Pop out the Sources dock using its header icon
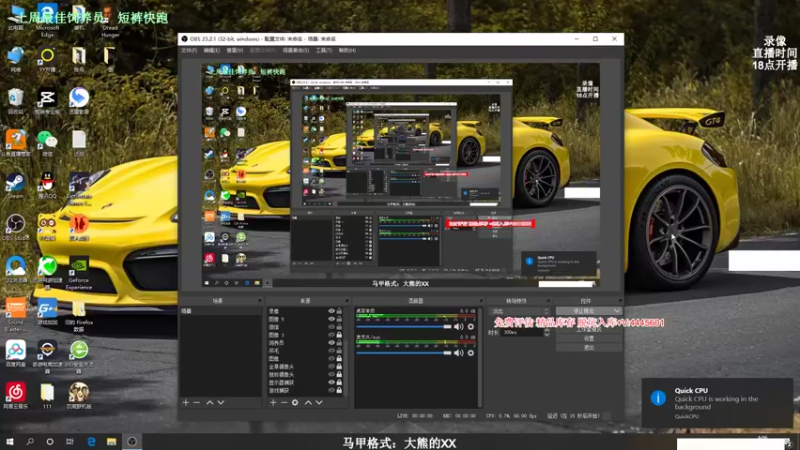This screenshot has width=800, height=450. point(347,301)
